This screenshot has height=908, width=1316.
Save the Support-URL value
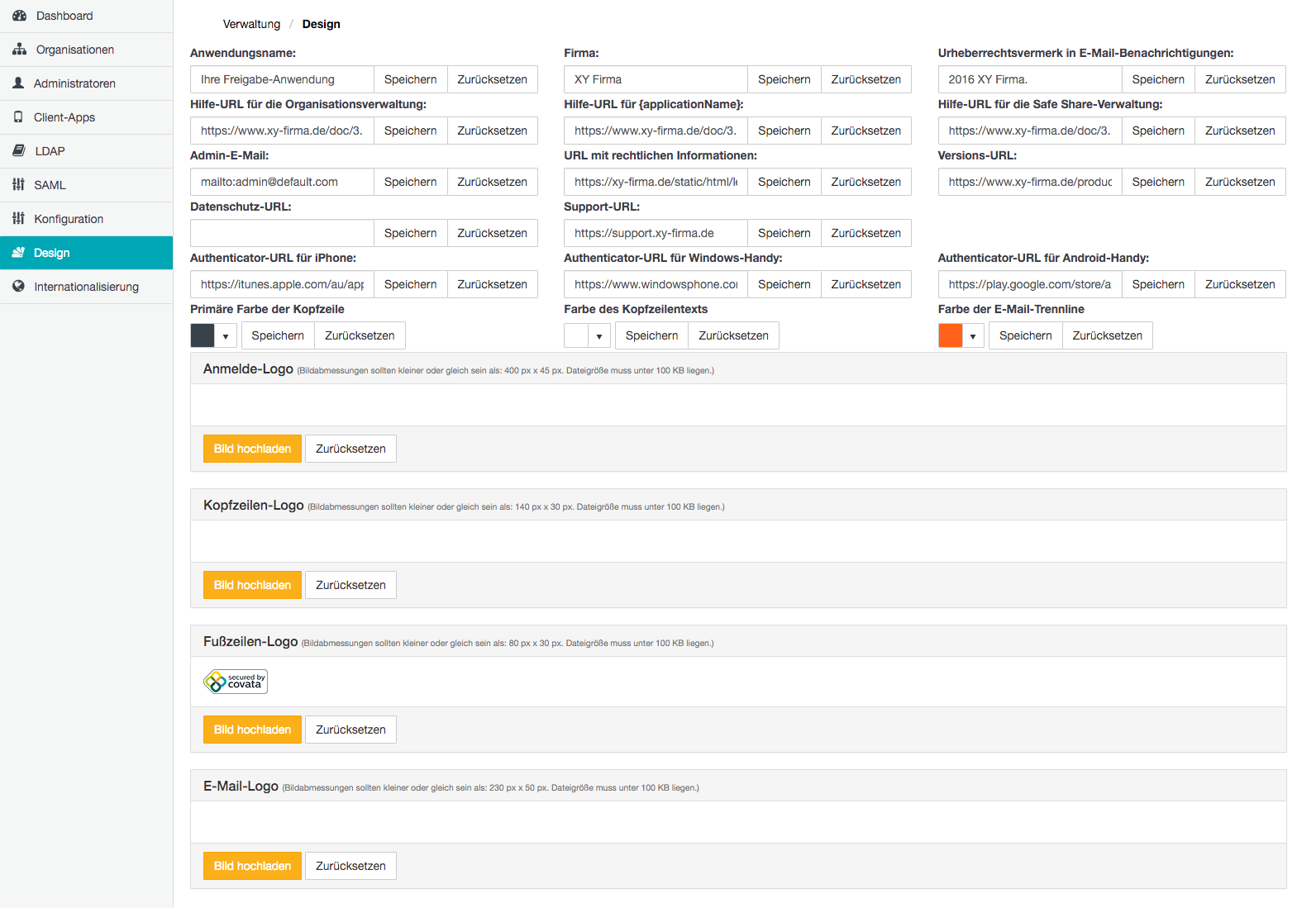(x=784, y=233)
